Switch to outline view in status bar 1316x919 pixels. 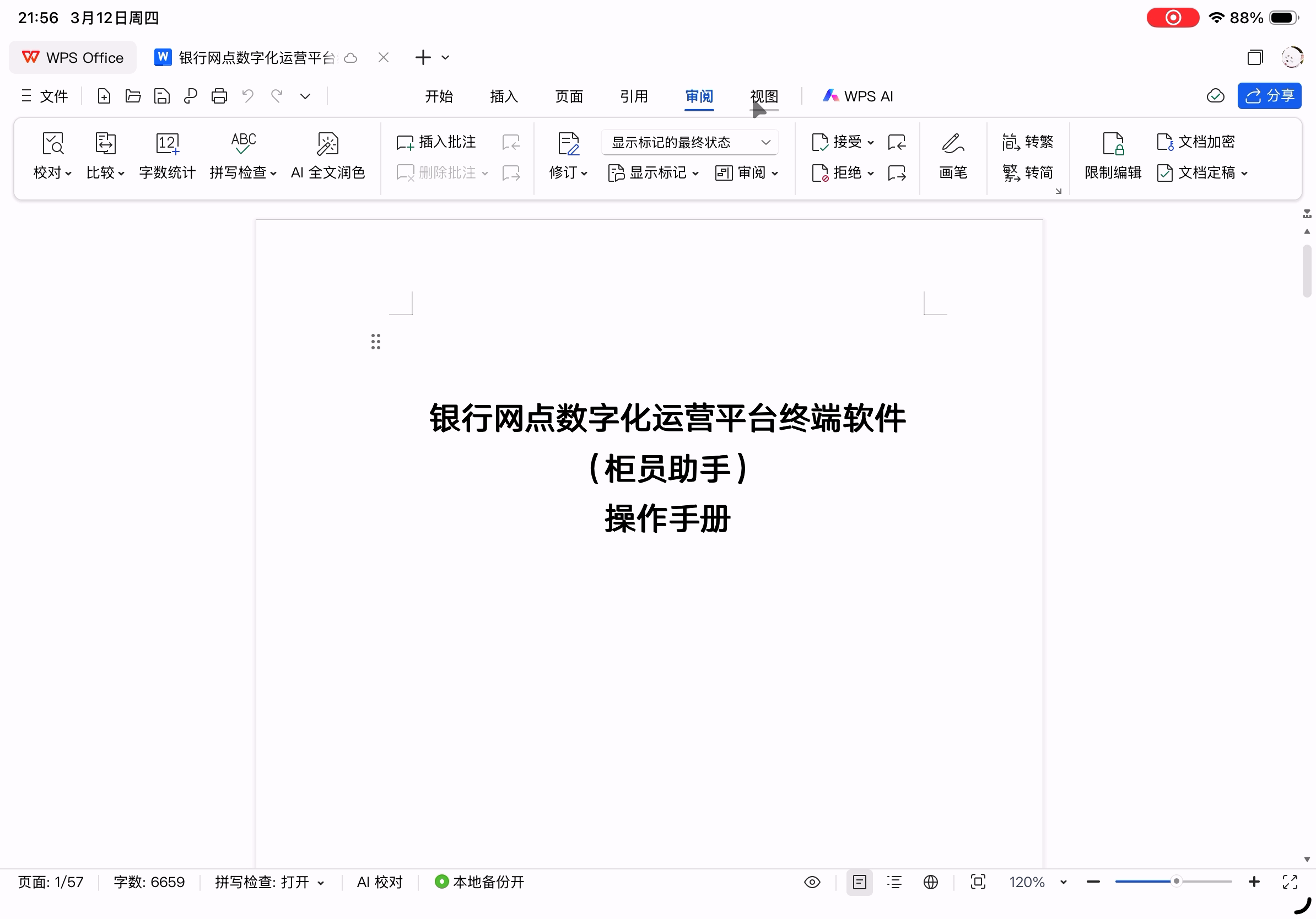(894, 882)
